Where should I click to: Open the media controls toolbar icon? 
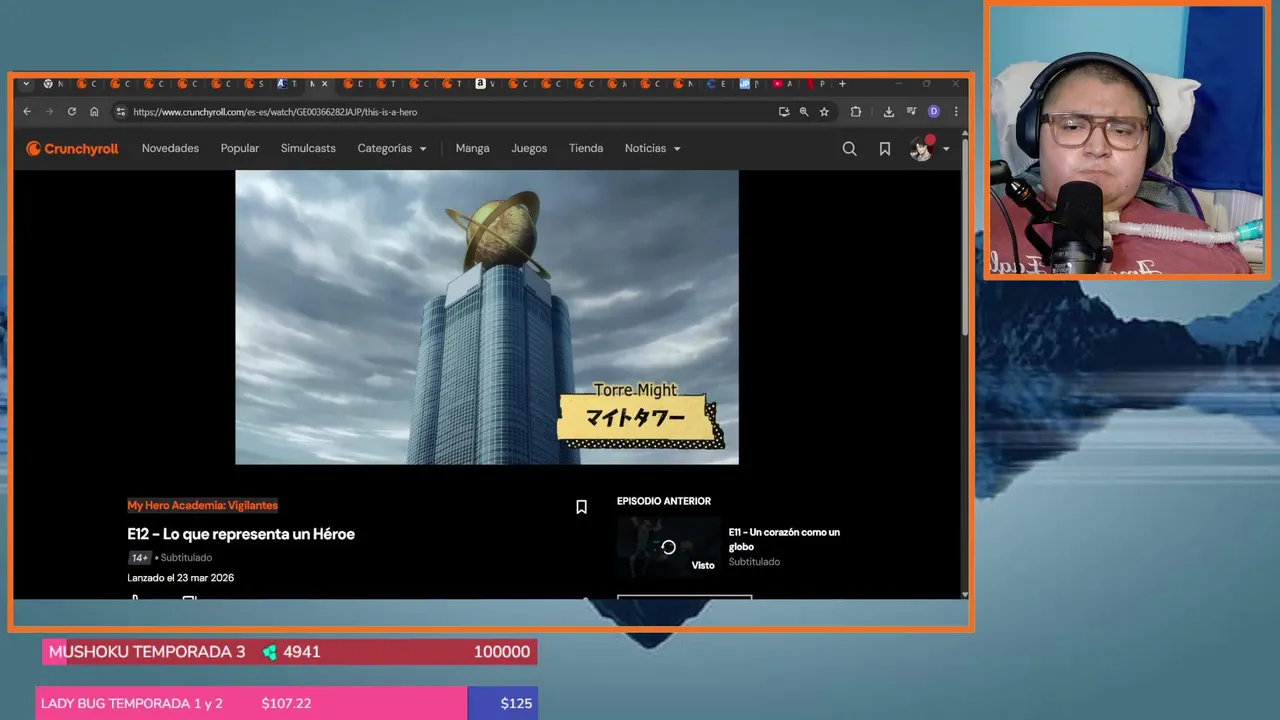click(x=911, y=112)
